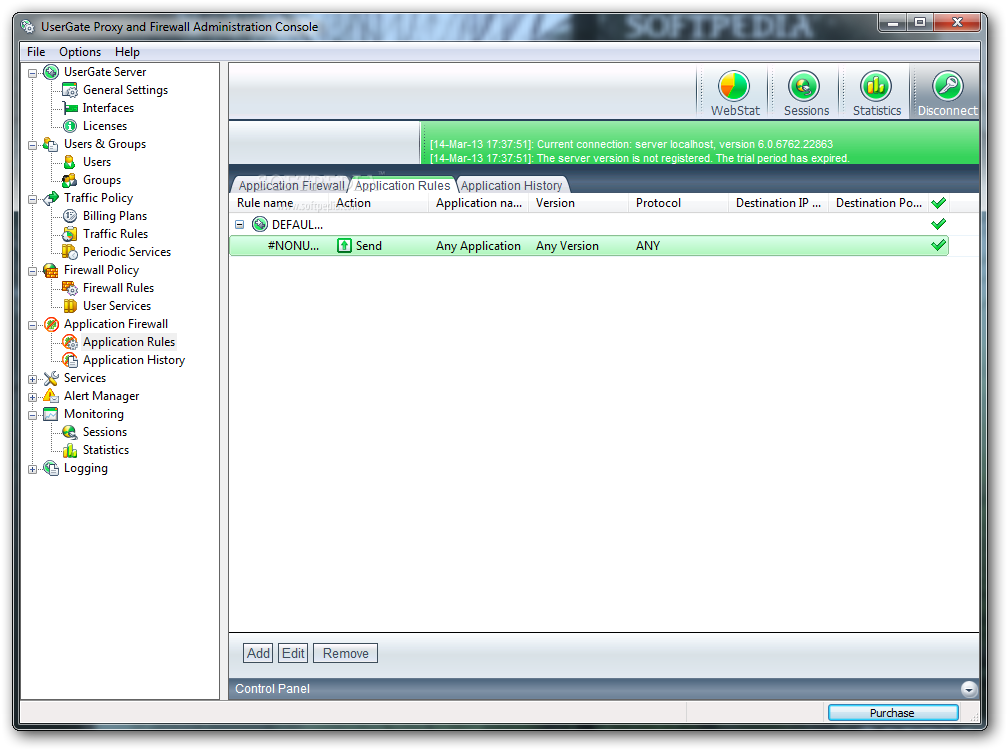Collapse the Firewall Policy tree node
Viewport: 1008px width, 751px height.
pyautogui.click(x=32, y=271)
